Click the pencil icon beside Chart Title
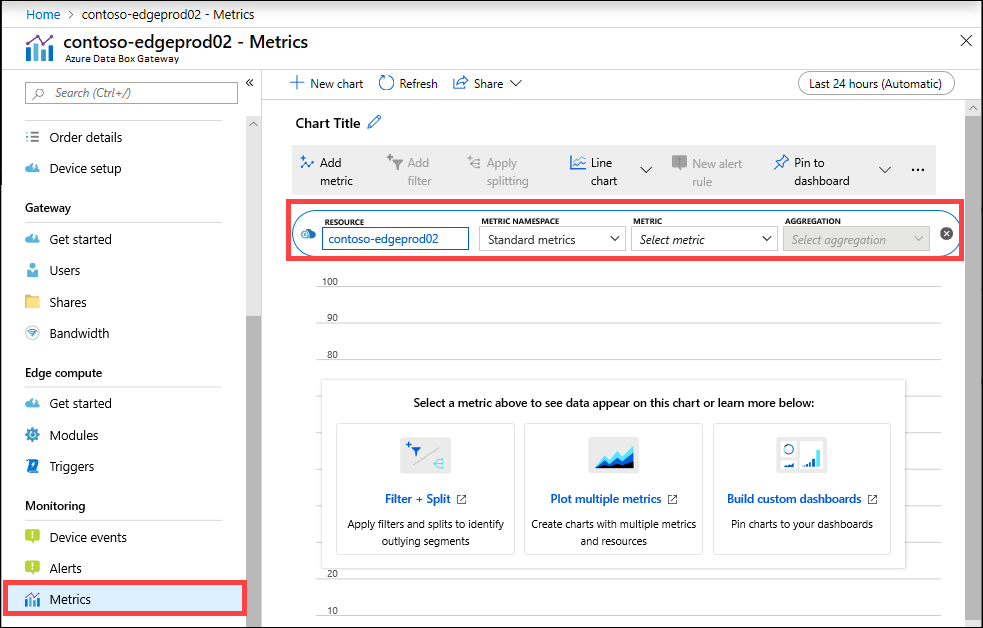 (374, 122)
